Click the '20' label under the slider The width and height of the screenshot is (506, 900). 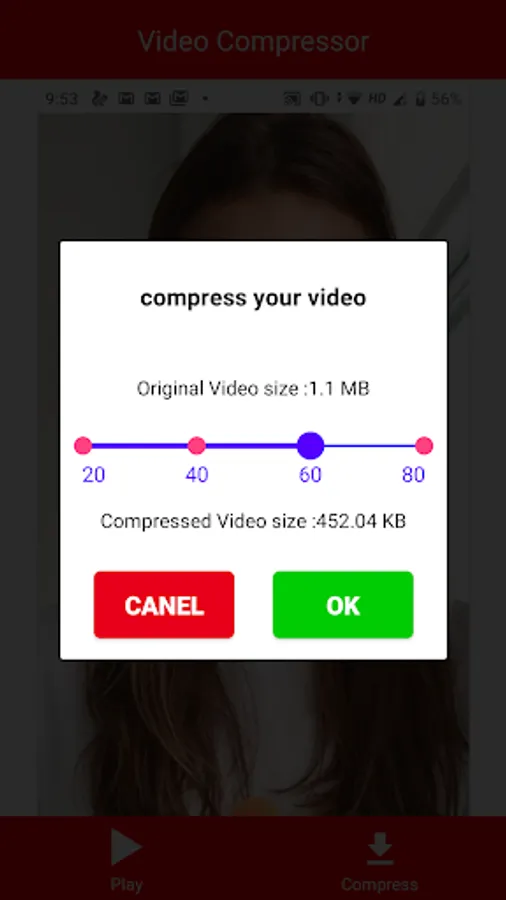[x=94, y=475]
